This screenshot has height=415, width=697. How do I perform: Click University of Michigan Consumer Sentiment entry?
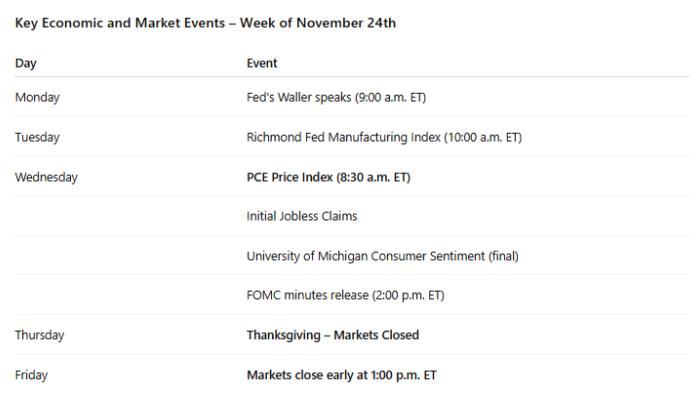[x=382, y=256]
